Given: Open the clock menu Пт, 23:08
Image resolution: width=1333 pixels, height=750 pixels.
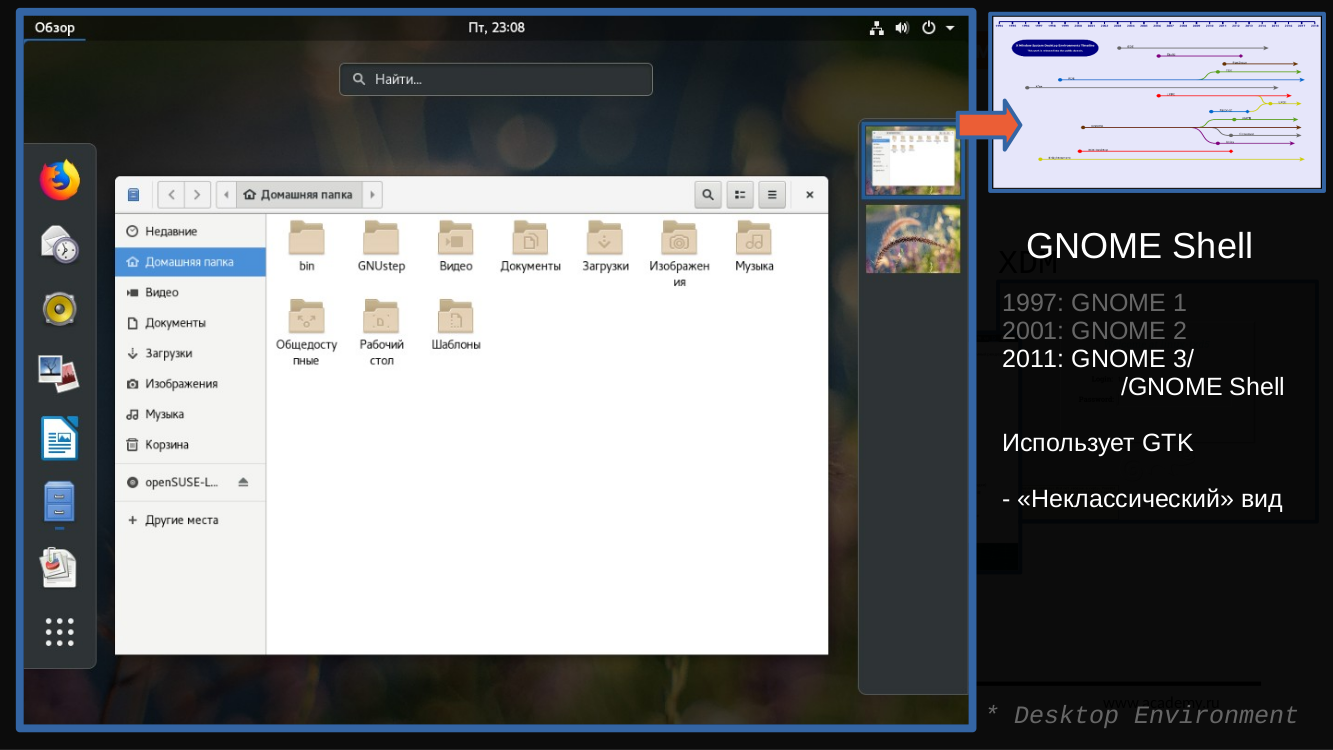Looking at the screenshot, I should coord(497,28).
